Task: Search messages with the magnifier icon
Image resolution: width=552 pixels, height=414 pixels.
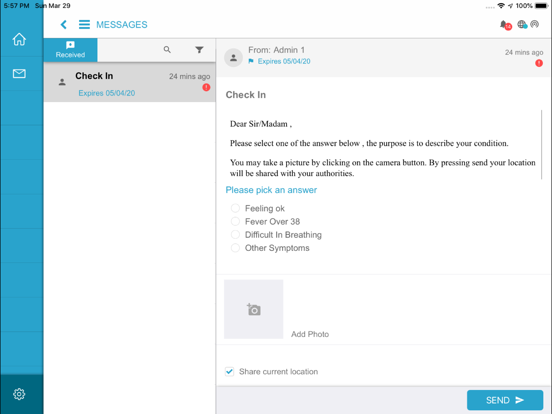Action: 167,50
